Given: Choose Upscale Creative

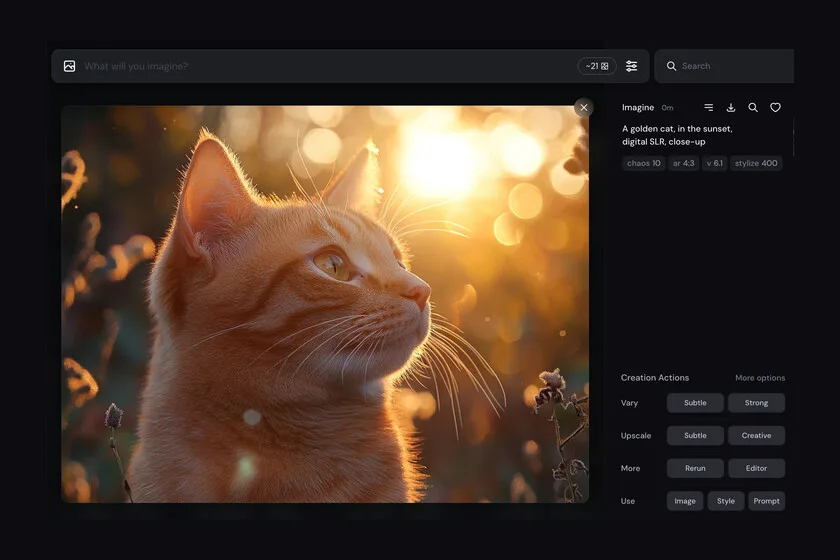Looking at the screenshot, I should 756,436.
